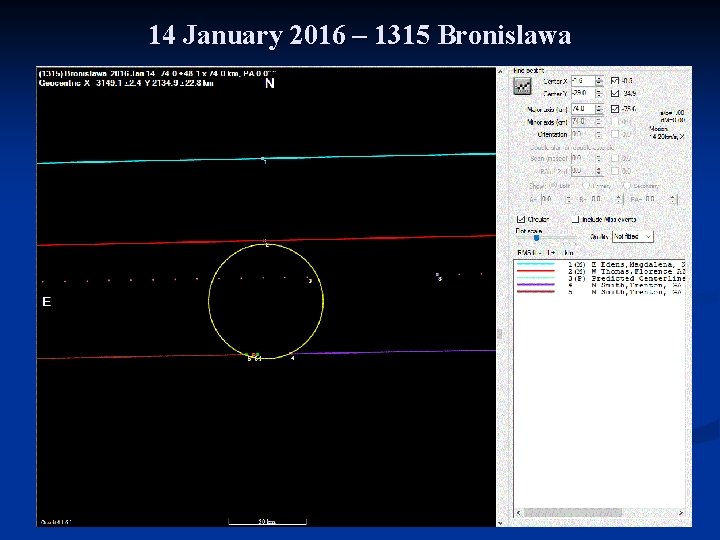Viewport: 720px width, 540px height.
Task: Click the P.A. of 2nd value field
Action: (583, 171)
